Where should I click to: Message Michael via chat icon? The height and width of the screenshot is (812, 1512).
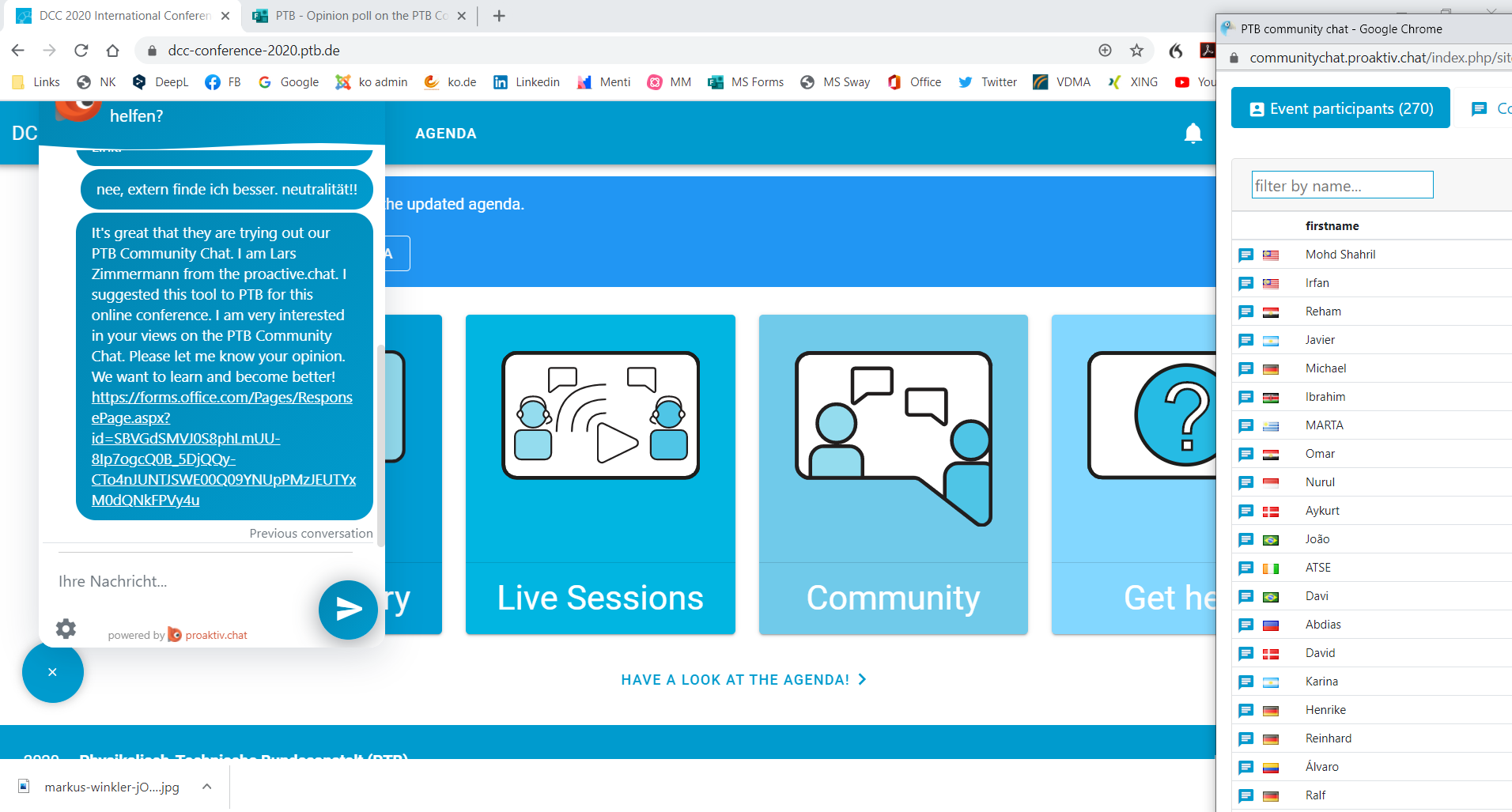(1246, 368)
